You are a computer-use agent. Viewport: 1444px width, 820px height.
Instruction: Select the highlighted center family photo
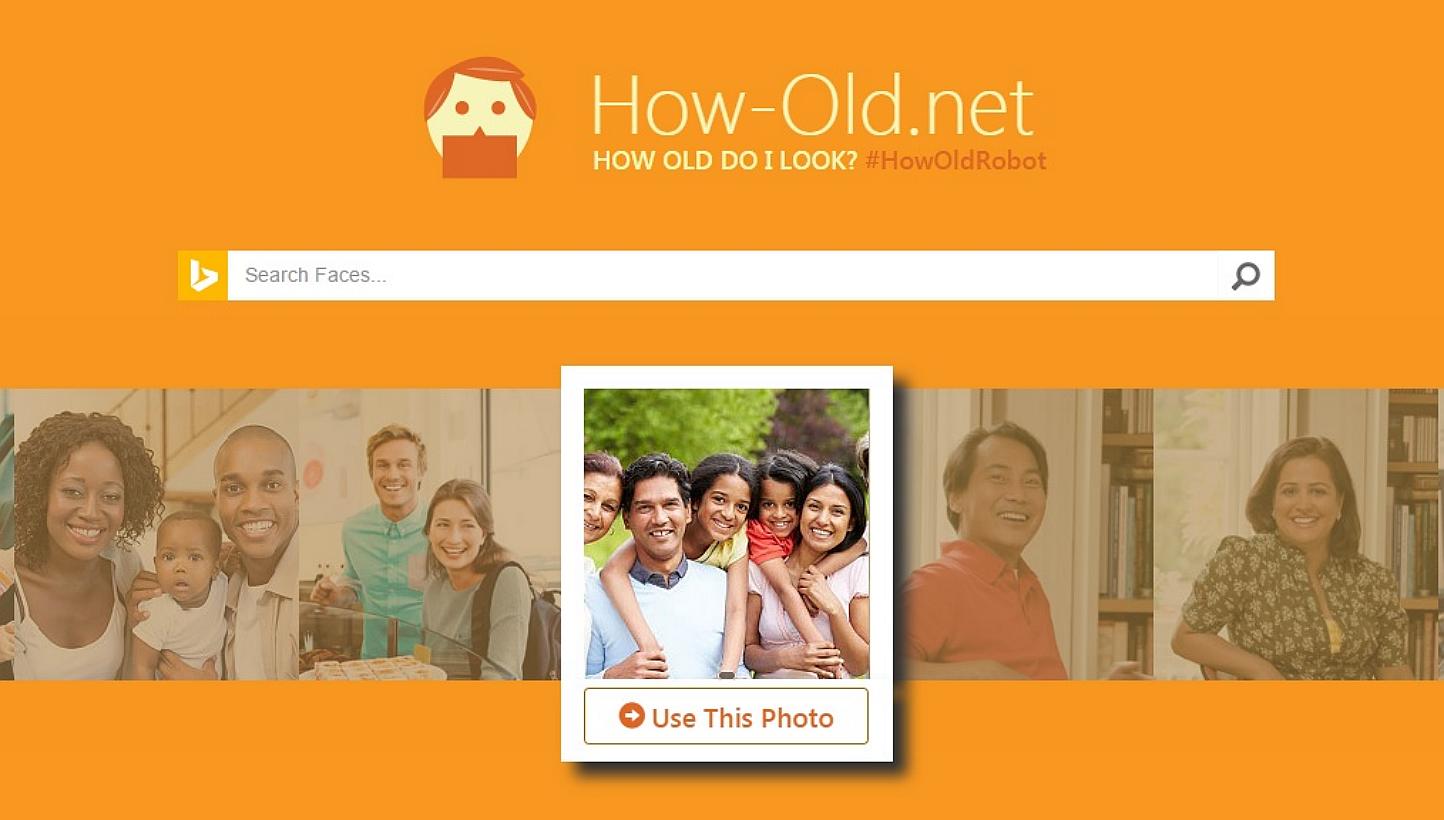[726, 533]
